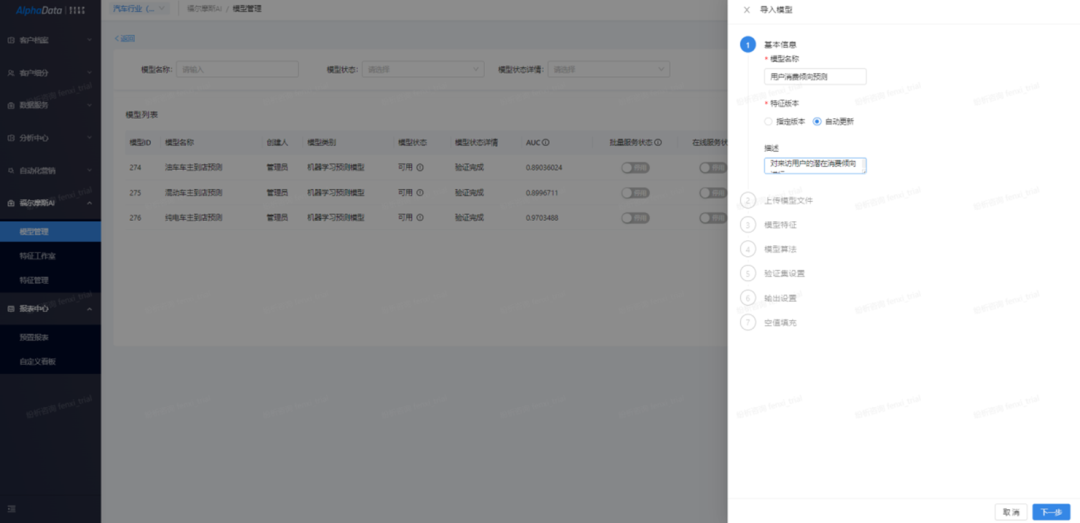
Task: Click the step 5 验证集设置 circle icon
Action: click(x=748, y=273)
